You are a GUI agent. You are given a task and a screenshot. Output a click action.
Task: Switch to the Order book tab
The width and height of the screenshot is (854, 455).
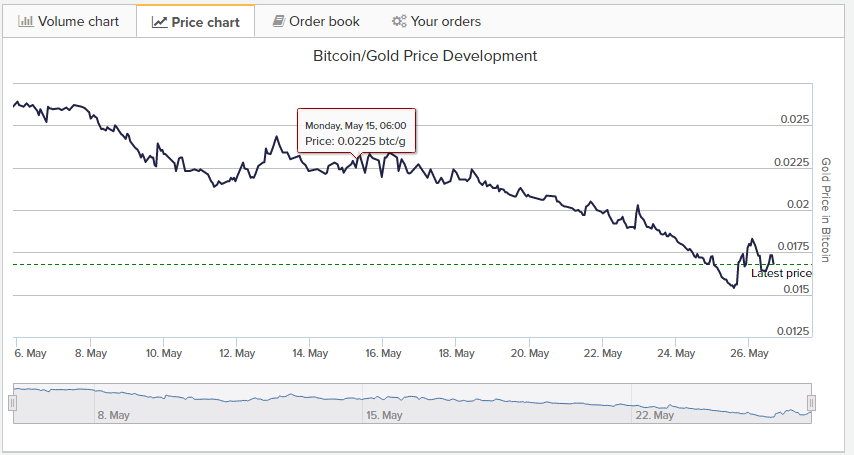(x=316, y=22)
